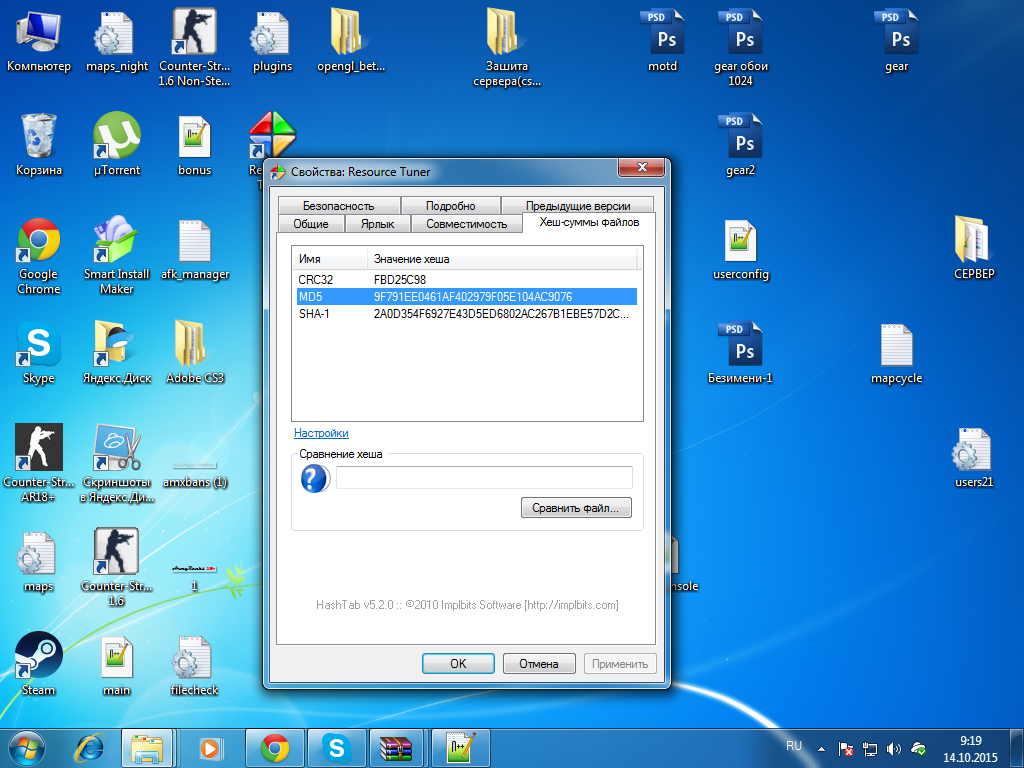This screenshot has height=768, width=1024.
Task: Open the Настройки link
Action: (321, 433)
